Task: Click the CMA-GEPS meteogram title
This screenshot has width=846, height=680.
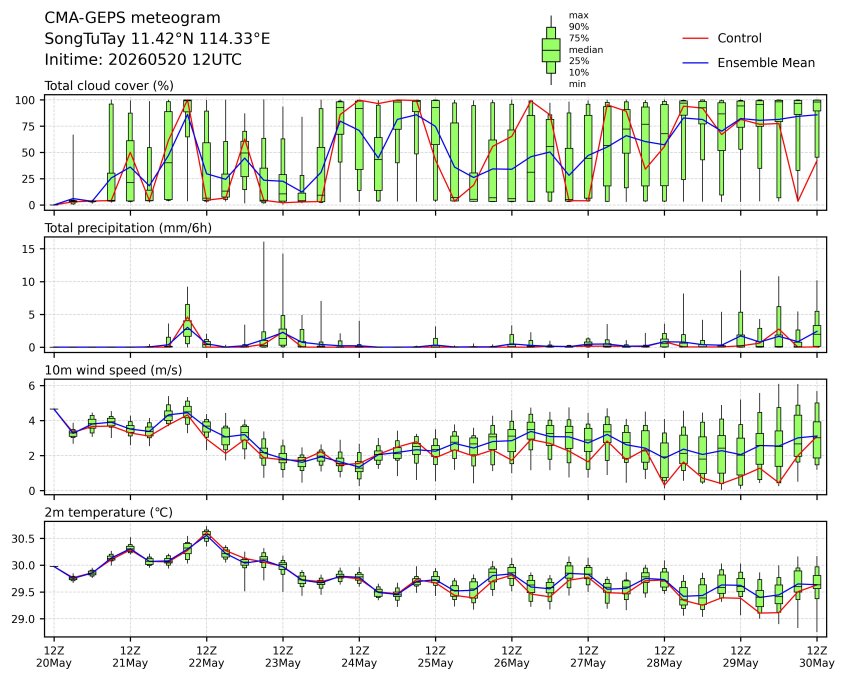Action: pos(132,18)
